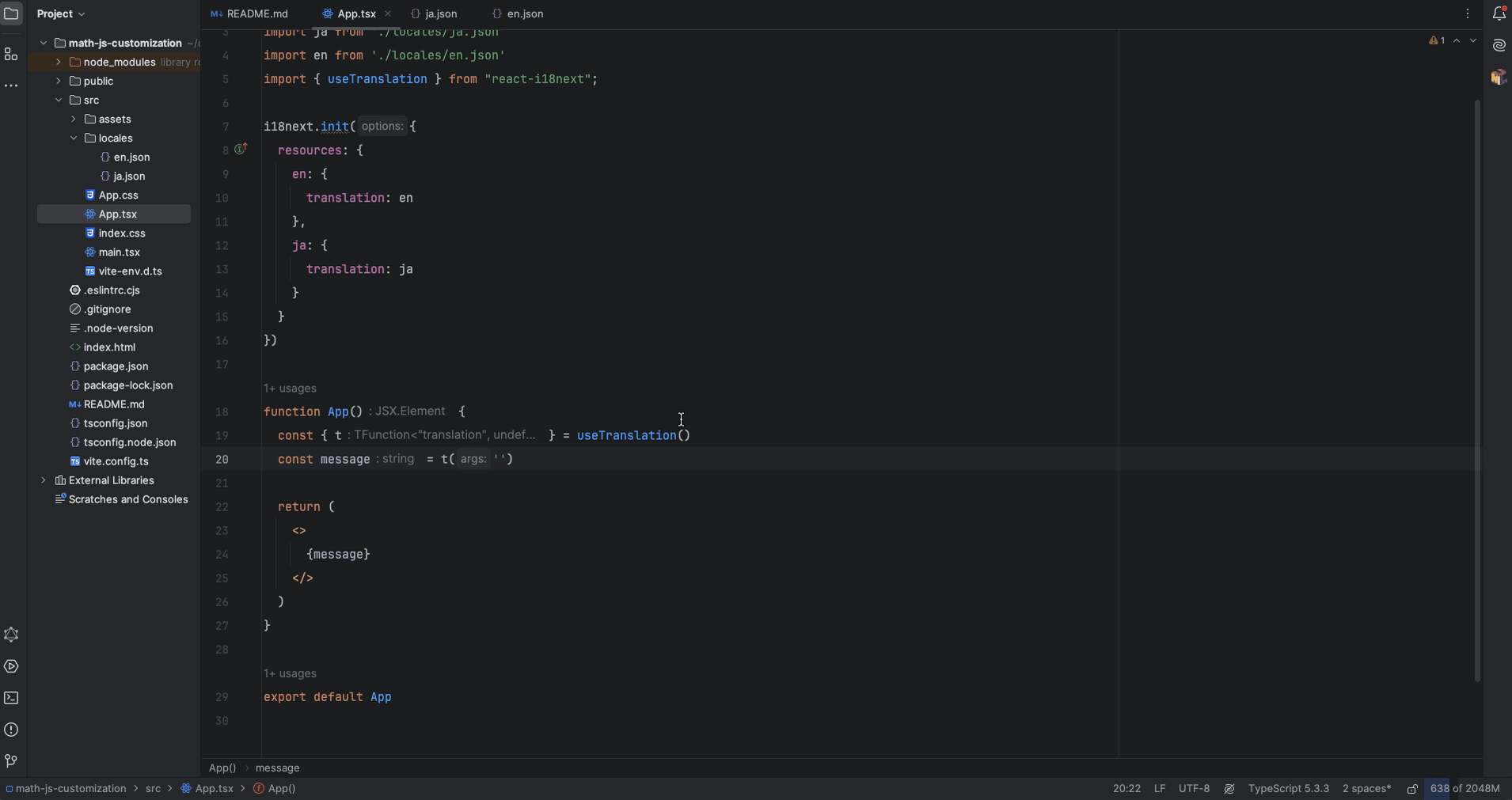Click App.tsx in the status bar path
This screenshot has height=800, width=1512.
(x=207, y=789)
